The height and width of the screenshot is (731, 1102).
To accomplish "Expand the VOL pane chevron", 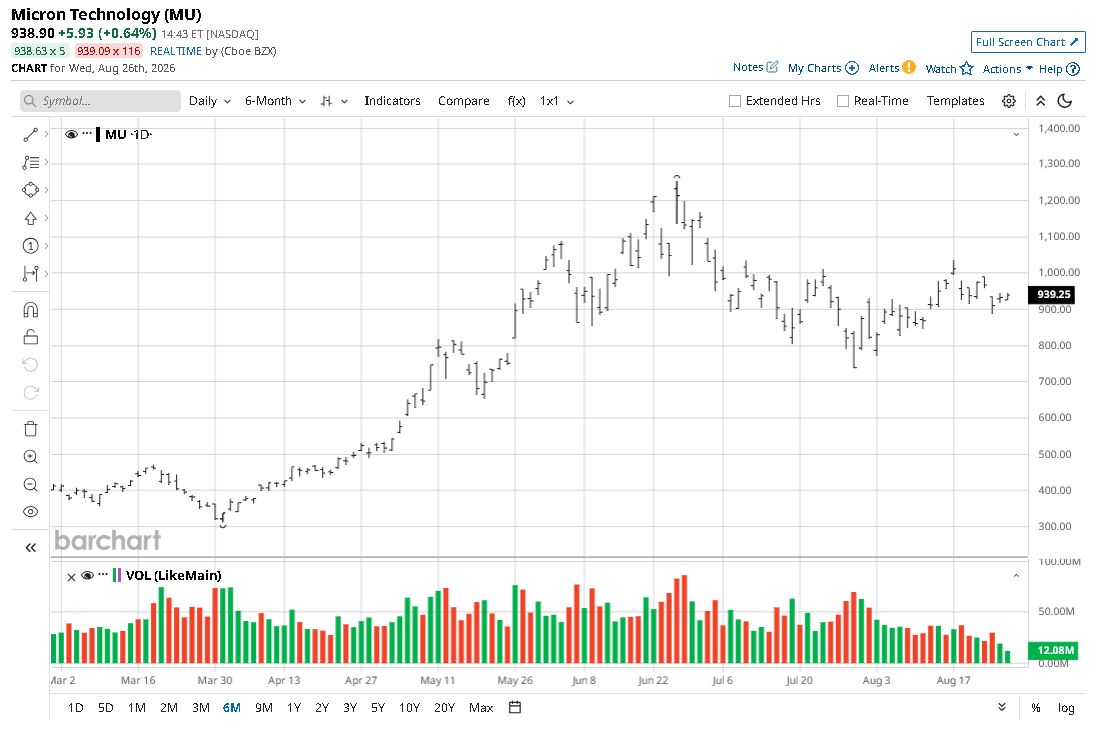I will [1016, 576].
